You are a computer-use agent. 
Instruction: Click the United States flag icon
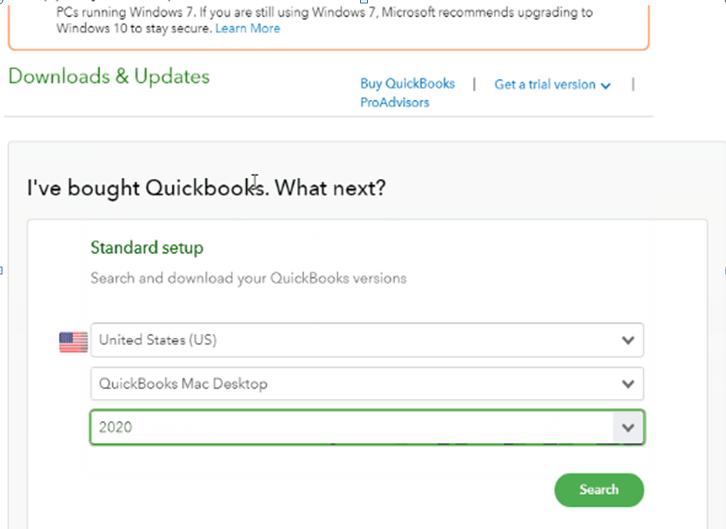[x=73, y=341]
